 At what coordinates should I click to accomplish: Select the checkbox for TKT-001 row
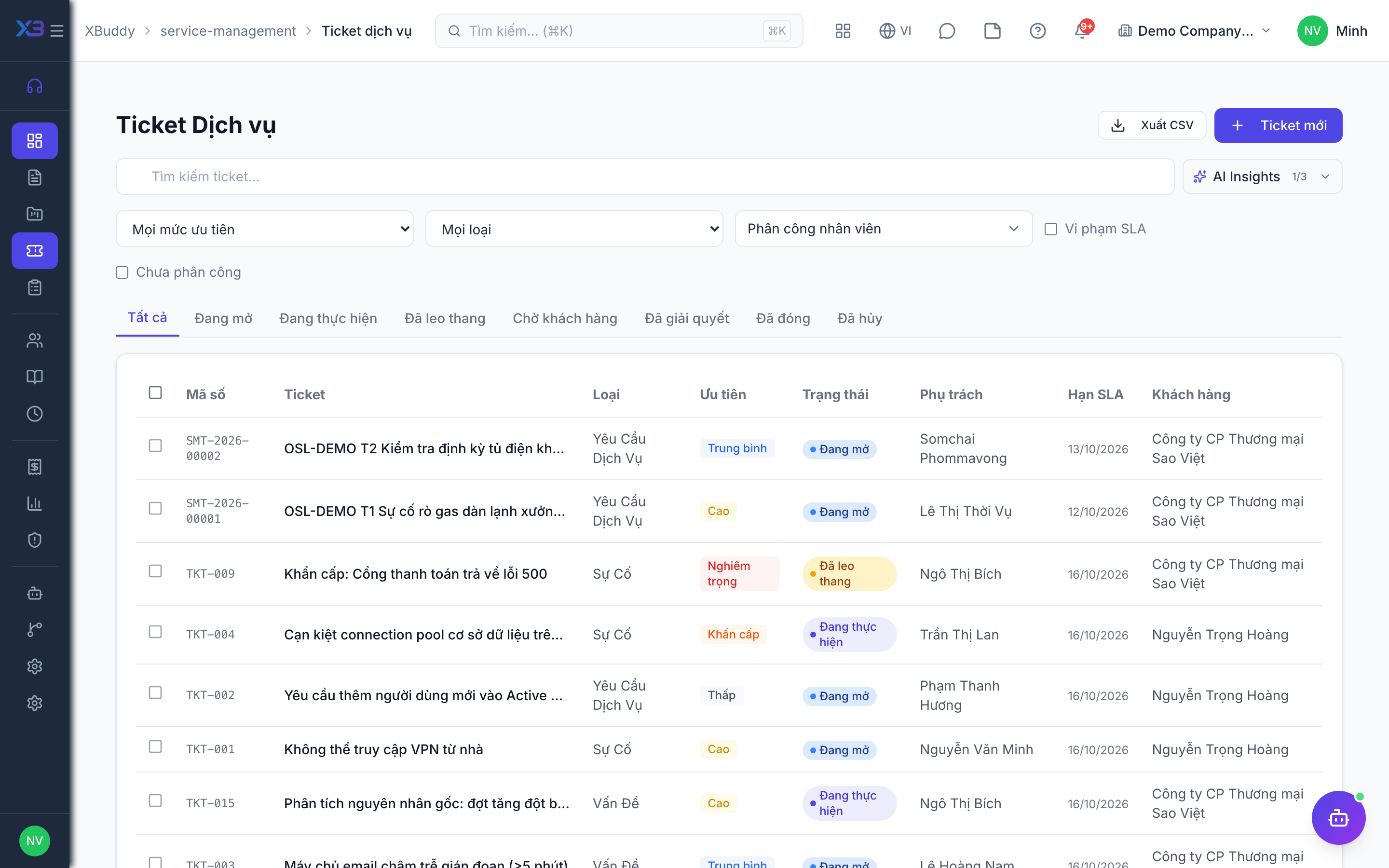coord(155,746)
